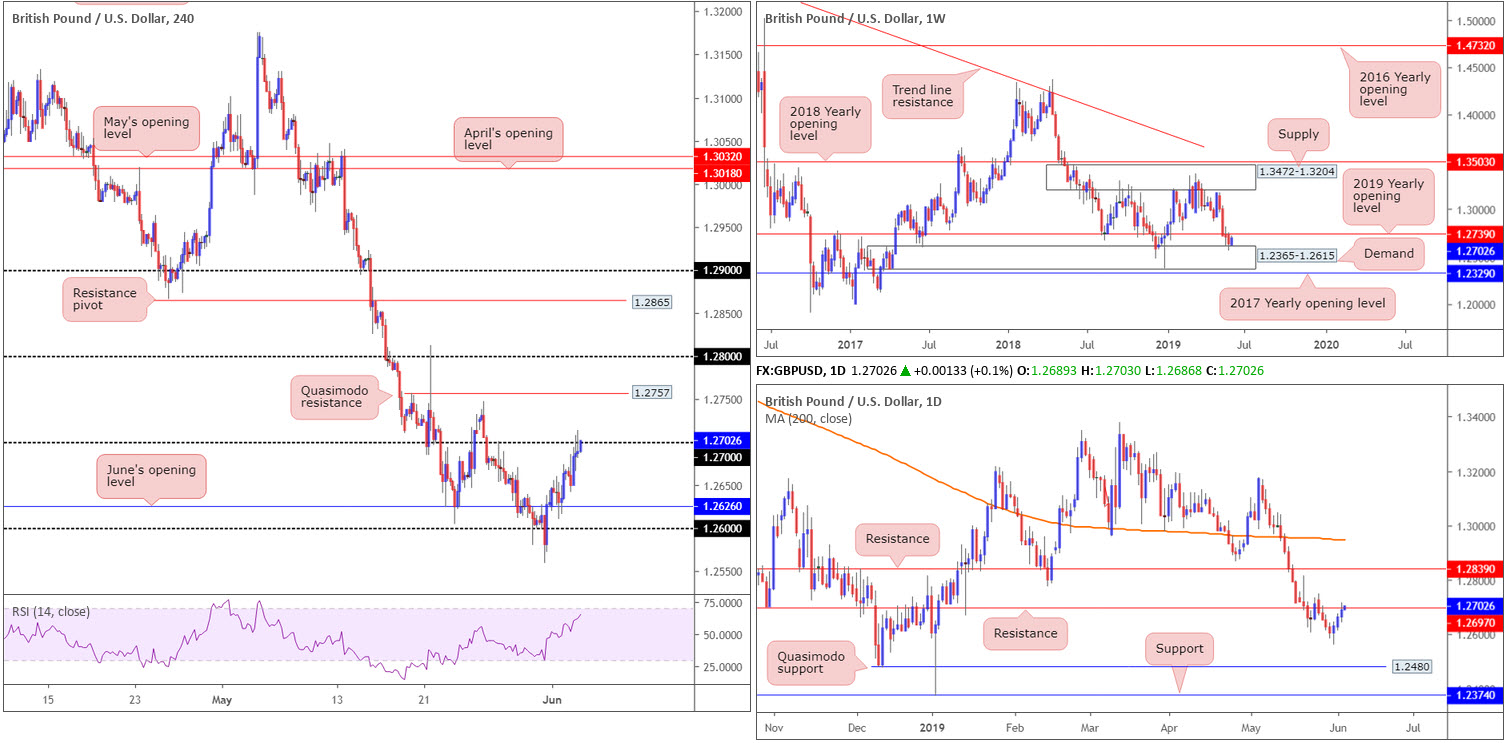This screenshot has height=743, width=1508.
Task: Click the 1.2865 pivot value label
Action: tap(651, 300)
